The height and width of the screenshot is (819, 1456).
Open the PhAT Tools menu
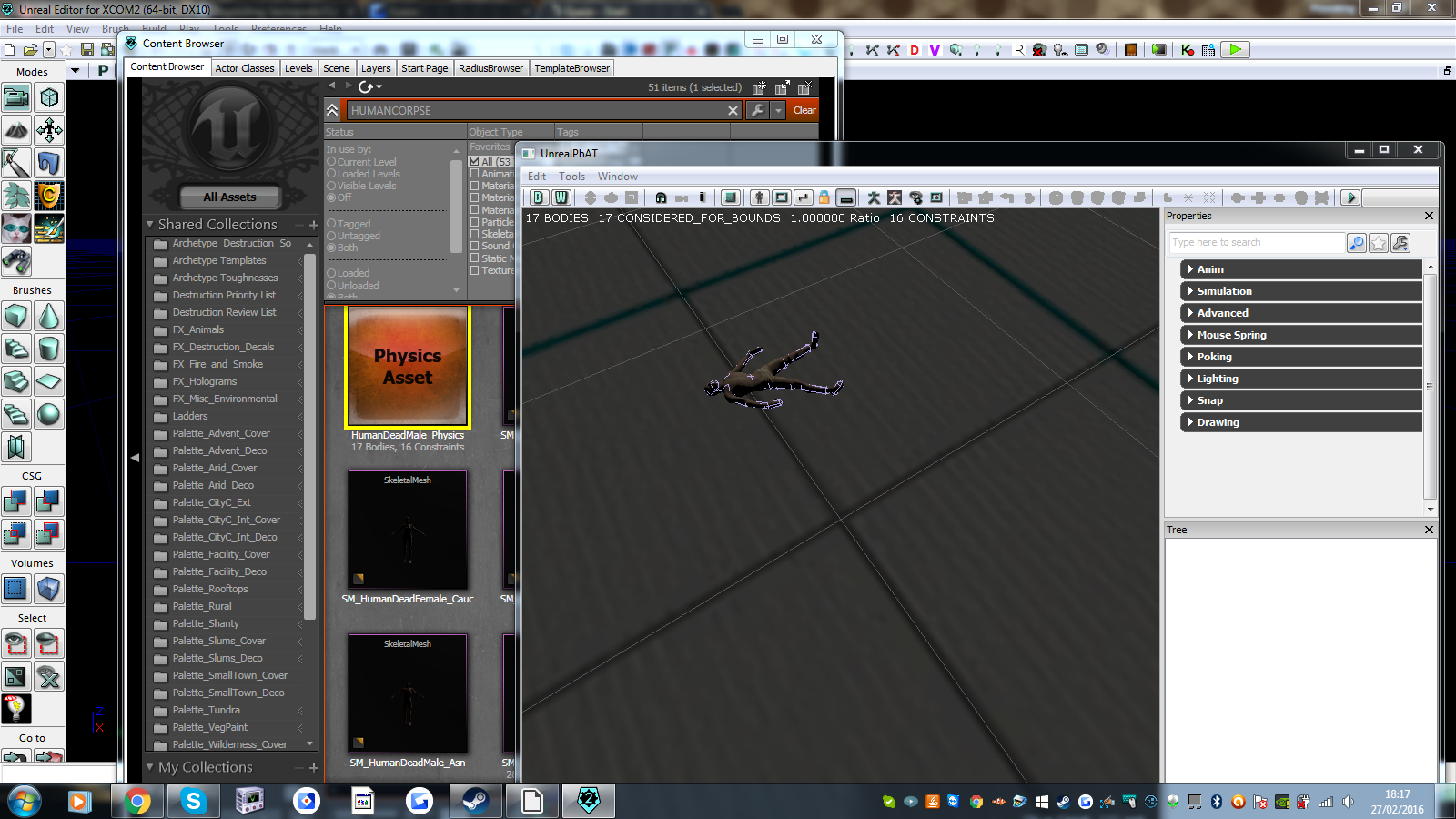click(x=572, y=177)
